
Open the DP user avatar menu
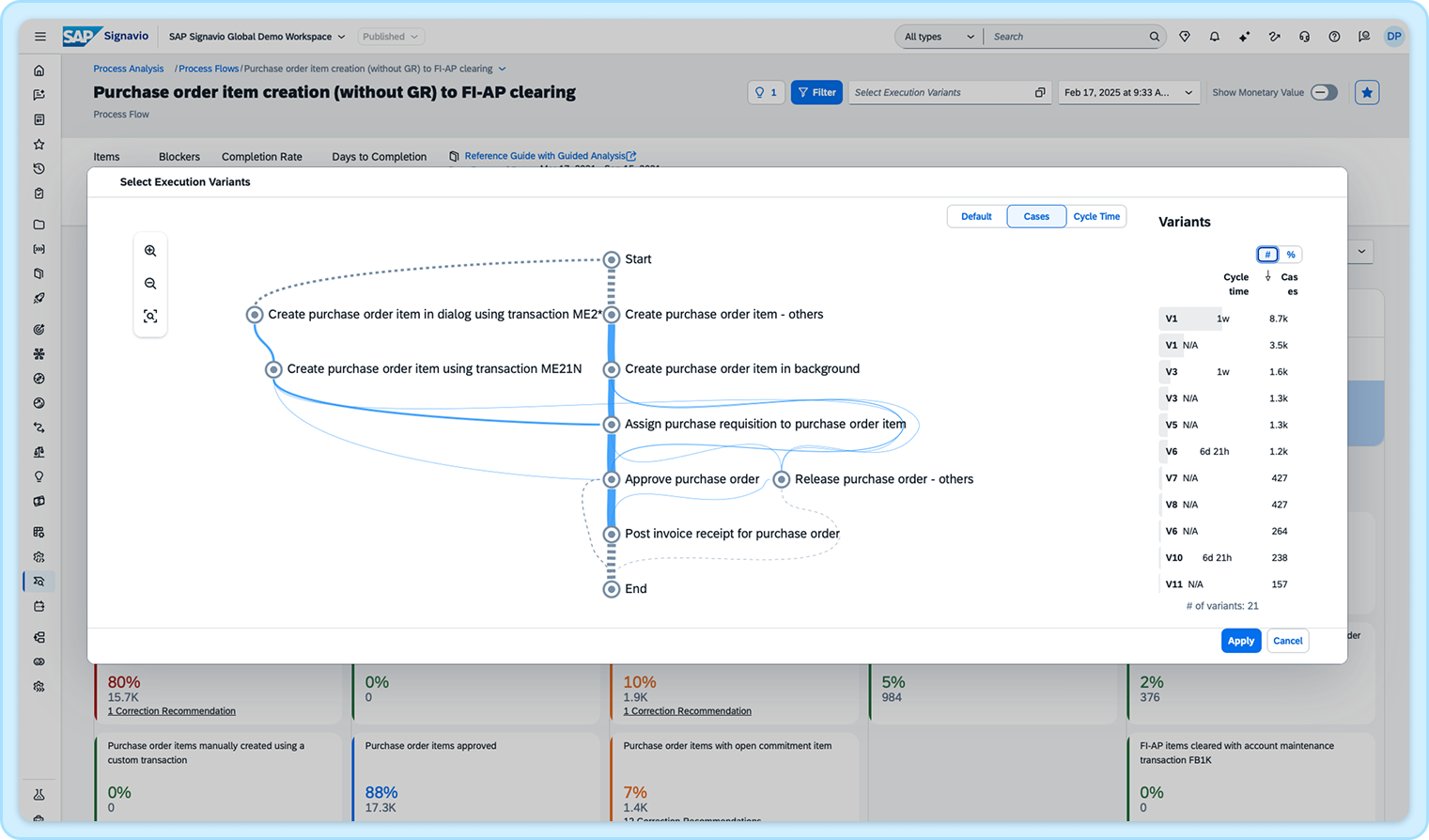coord(1394,37)
